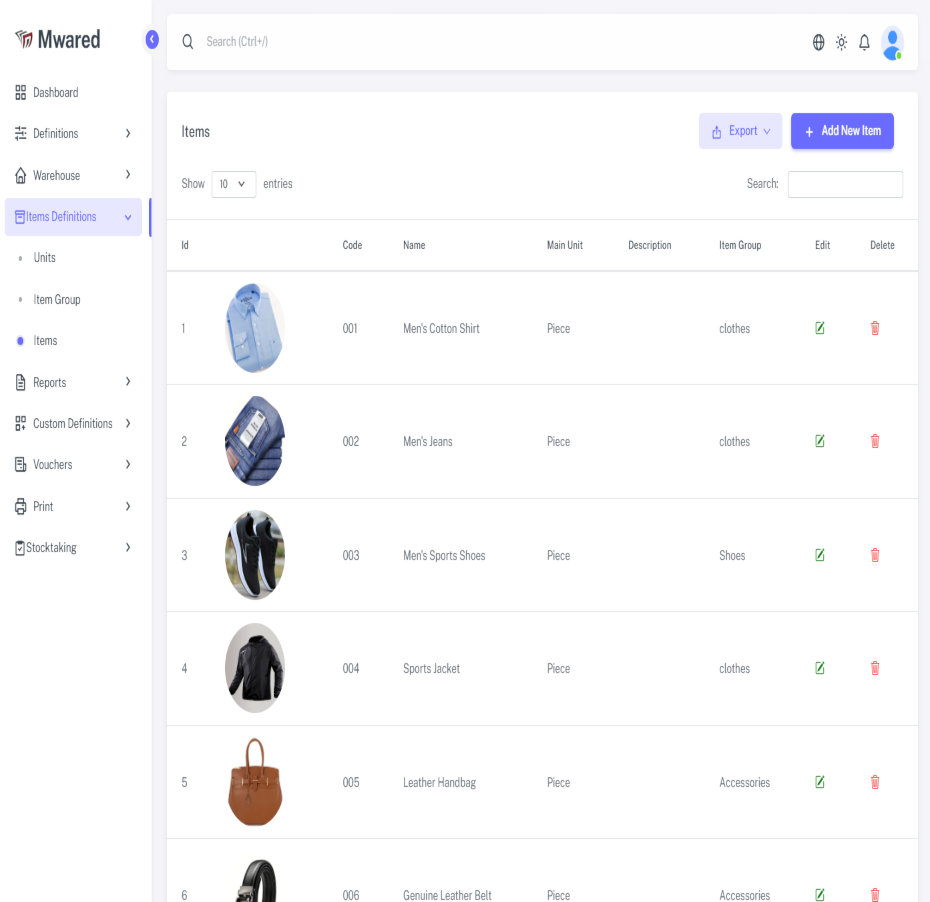Click the Genuine Leather Belt name

click(447, 895)
